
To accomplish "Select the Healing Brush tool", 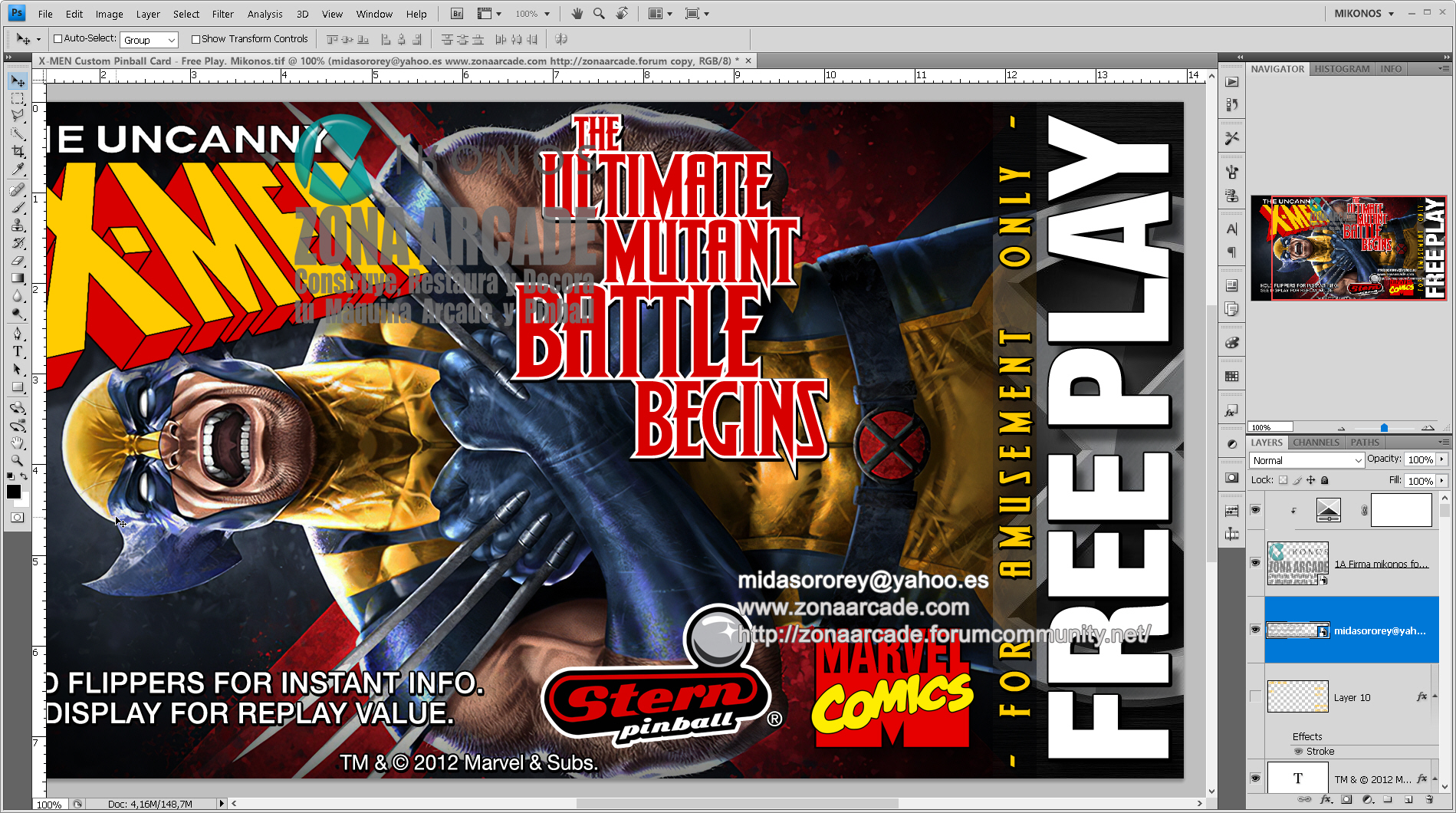I will (18, 190).
